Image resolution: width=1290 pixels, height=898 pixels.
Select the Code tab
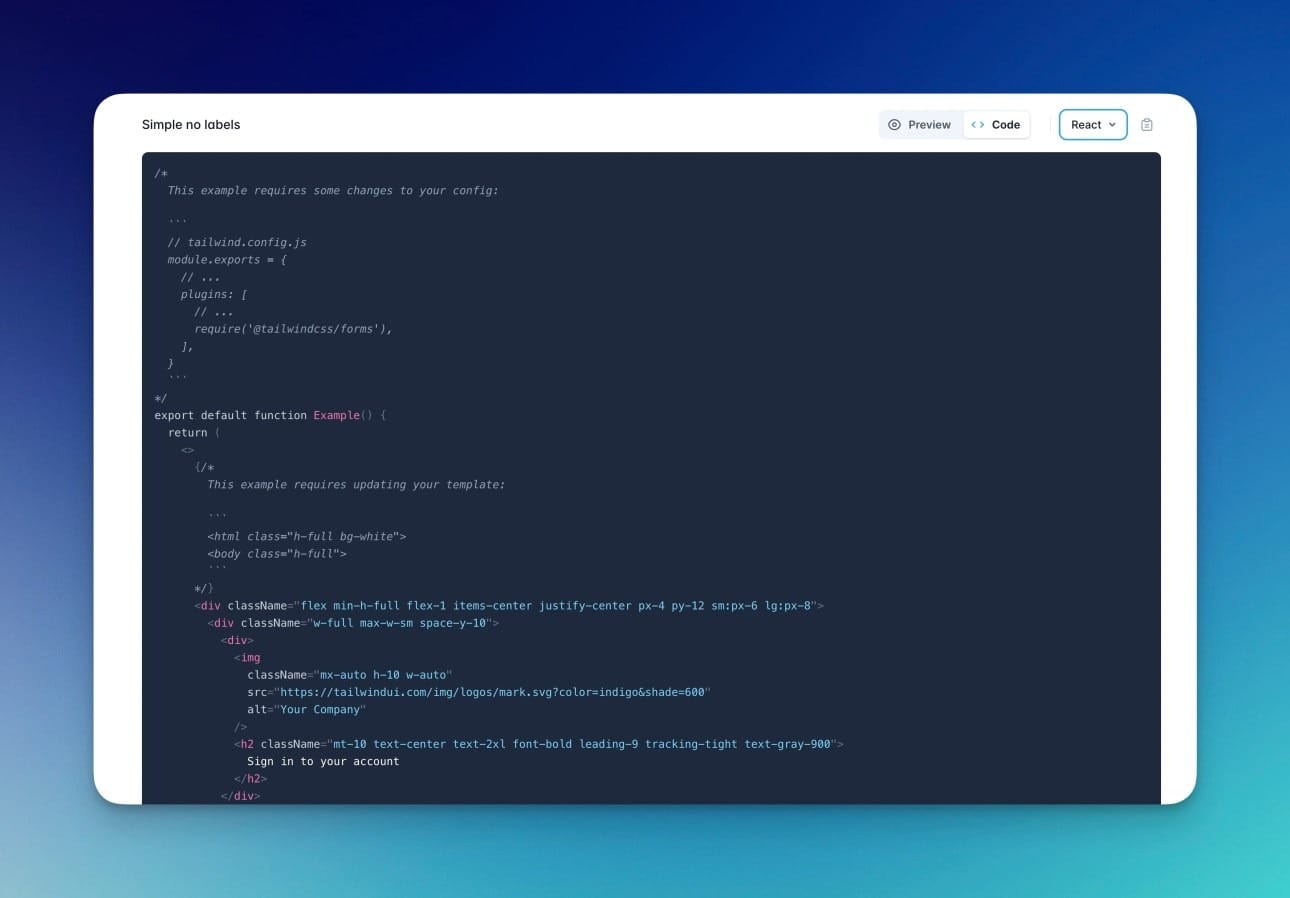pos(996,125)
